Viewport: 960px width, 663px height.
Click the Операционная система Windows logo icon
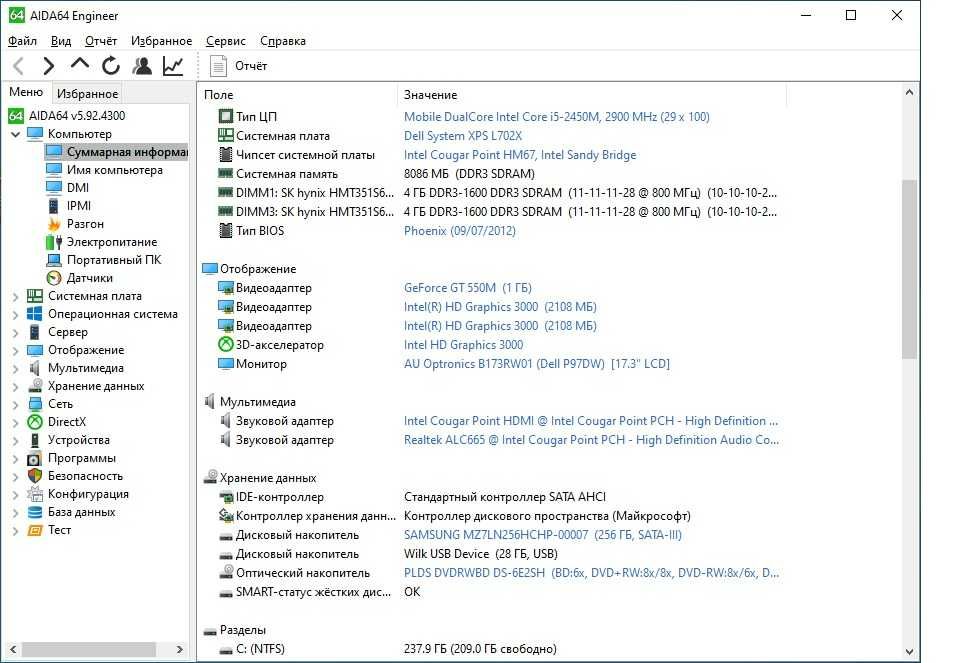(35, 314)
